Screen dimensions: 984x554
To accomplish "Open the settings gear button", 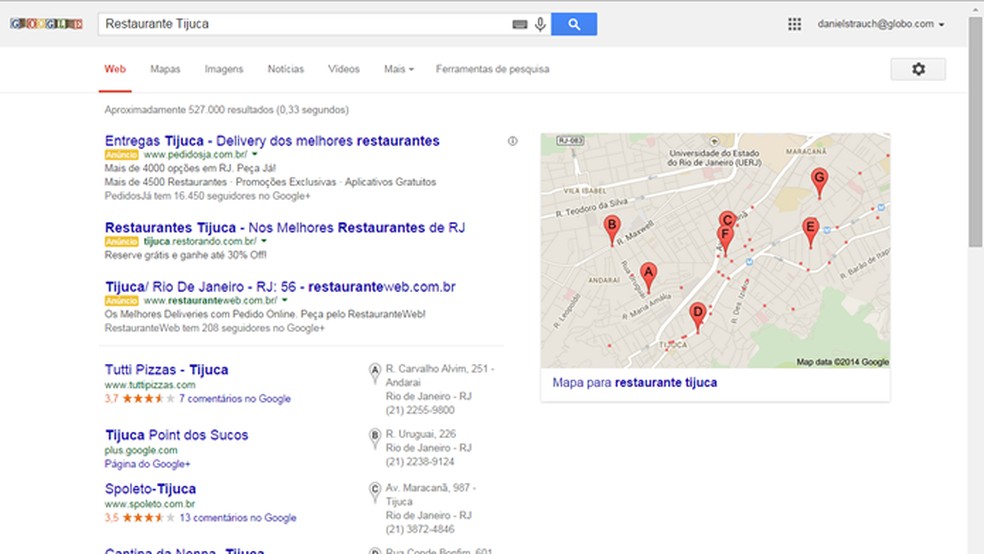I will pyautogui.click(x=918, y=69).
